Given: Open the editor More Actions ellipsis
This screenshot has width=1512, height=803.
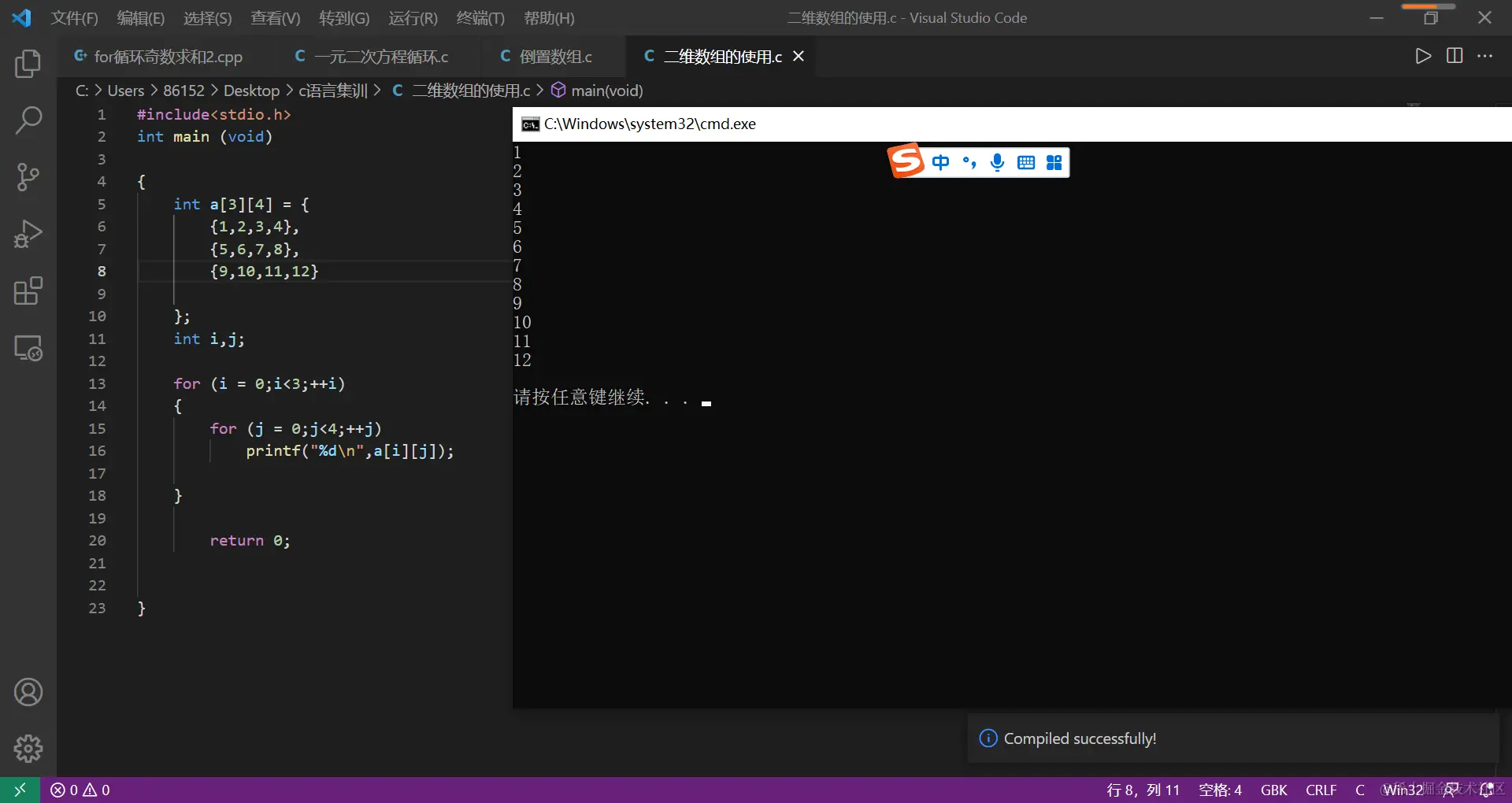Looking at the screenshot, I should coord(1484,56).
